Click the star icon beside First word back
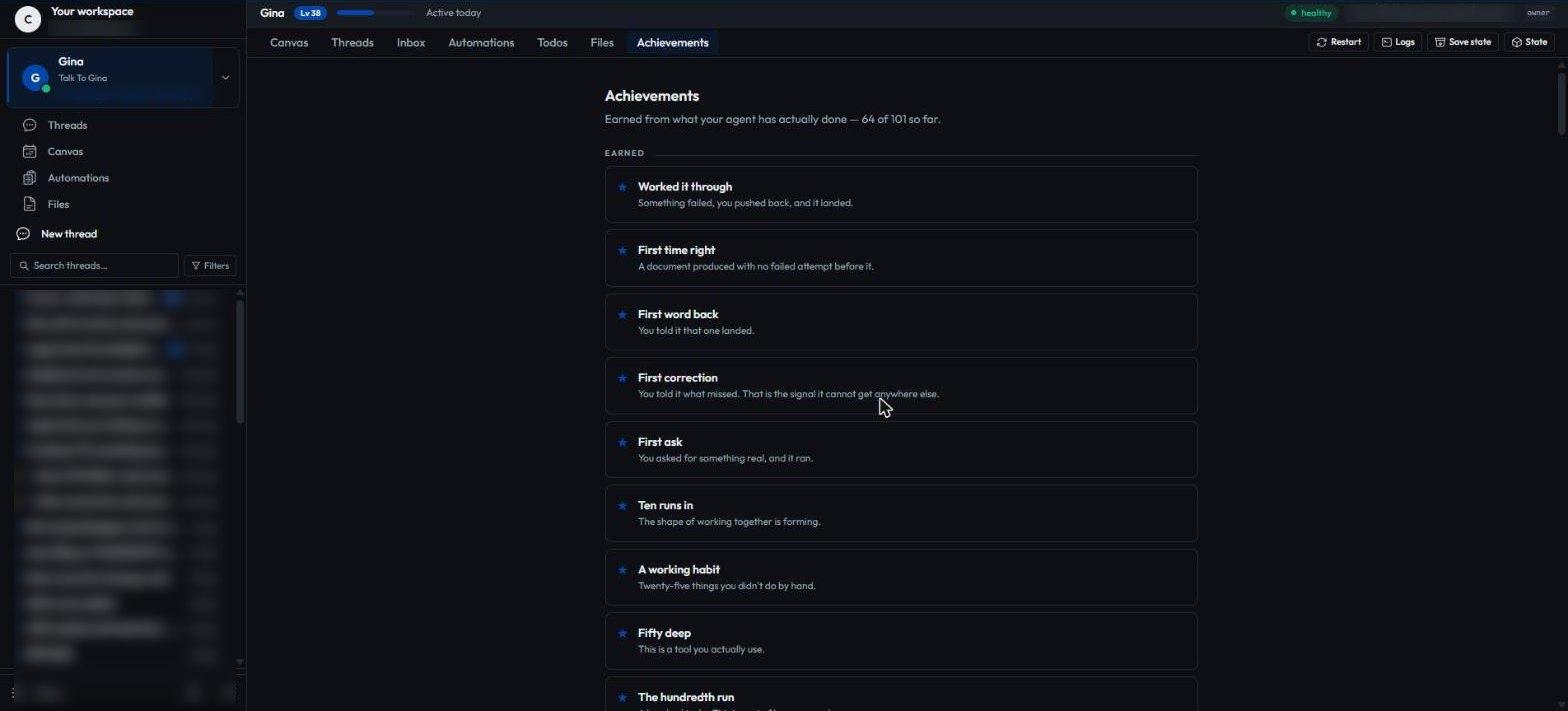Viewport: 1568px width, 711px height. pyautogui.click(x=622, y=315)
